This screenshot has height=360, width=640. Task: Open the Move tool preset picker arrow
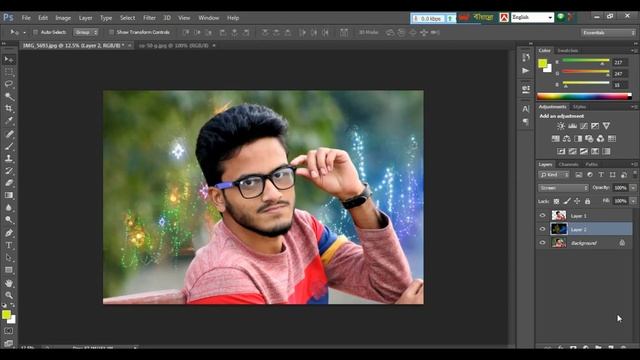pyautogui.click(x=24, y=32)
